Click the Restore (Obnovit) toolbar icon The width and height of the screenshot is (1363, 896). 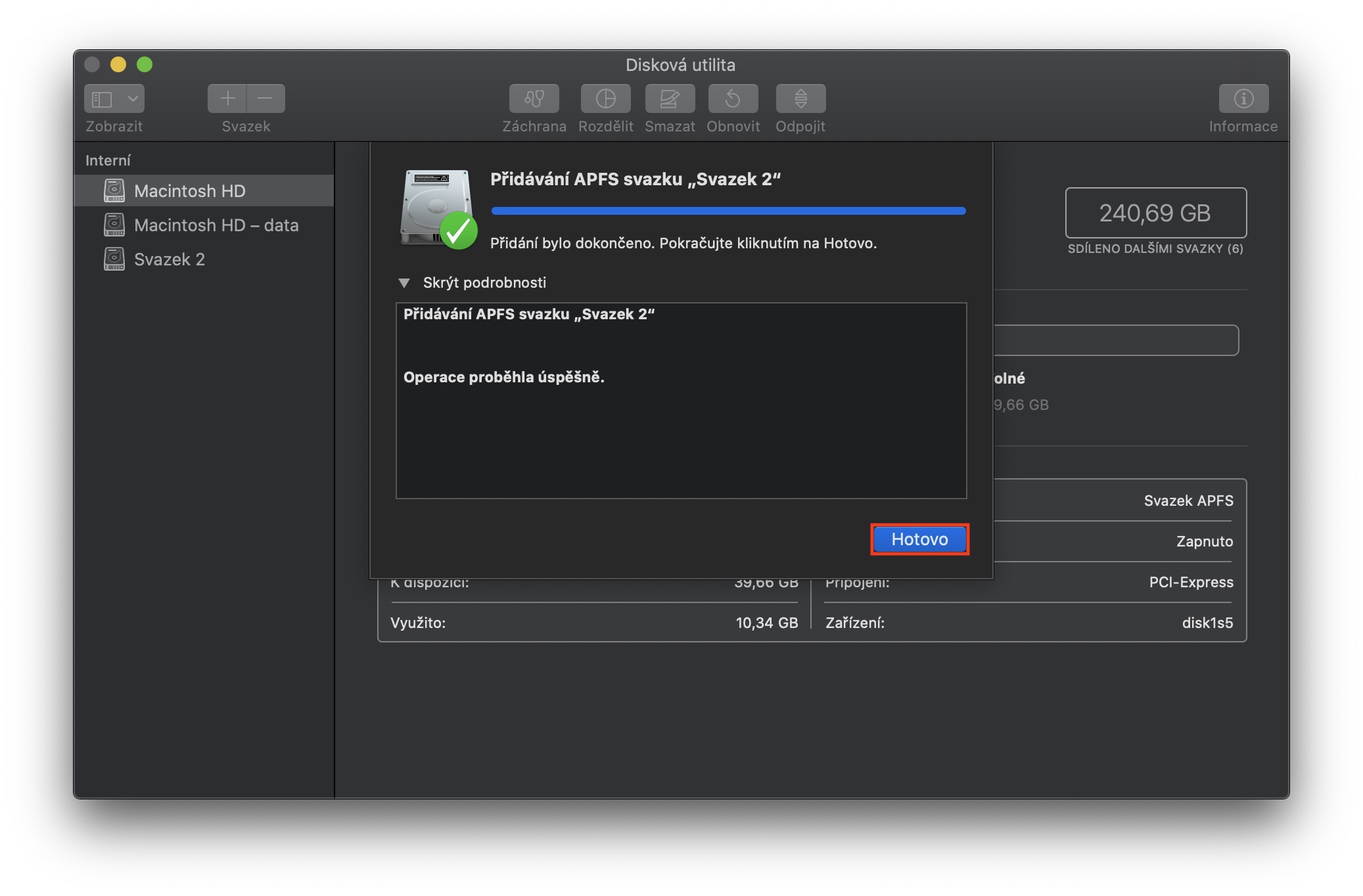(x=733, y=99)
